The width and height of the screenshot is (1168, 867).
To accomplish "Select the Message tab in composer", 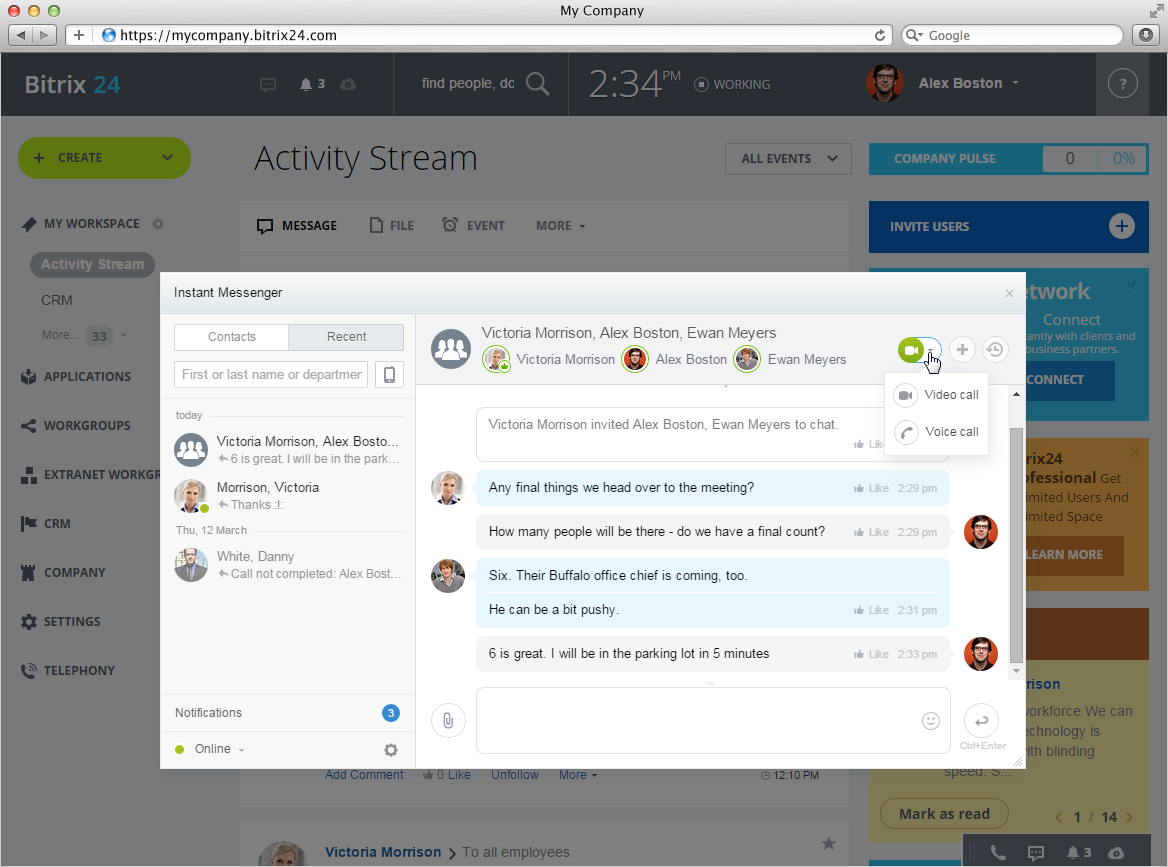I will pyautogui.click(x=296, y=226).
